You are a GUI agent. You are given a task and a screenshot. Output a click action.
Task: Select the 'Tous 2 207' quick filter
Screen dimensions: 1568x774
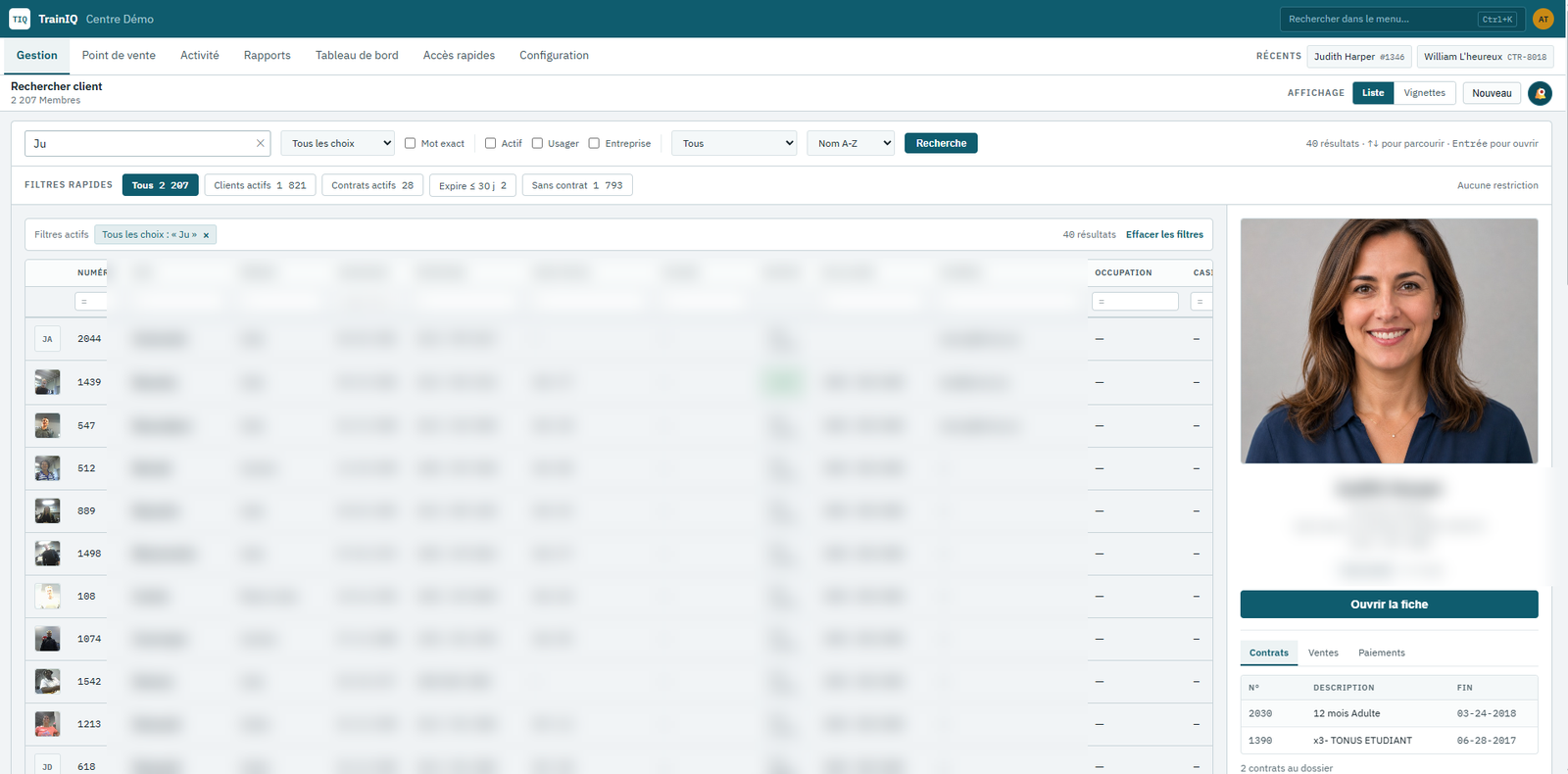(x=161, y=185)
